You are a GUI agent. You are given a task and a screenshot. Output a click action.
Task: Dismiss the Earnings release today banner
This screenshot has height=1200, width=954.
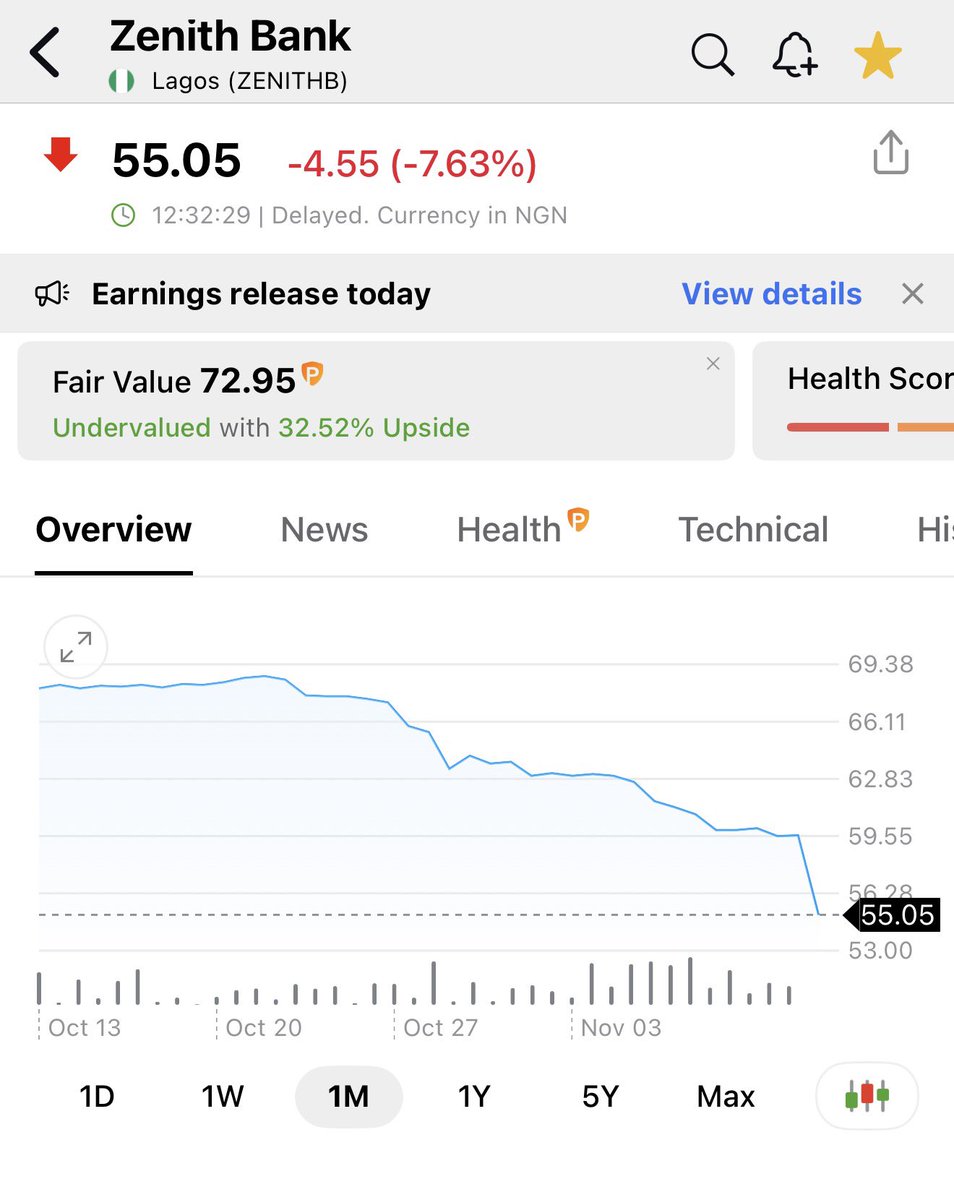(x=912, y=294)
